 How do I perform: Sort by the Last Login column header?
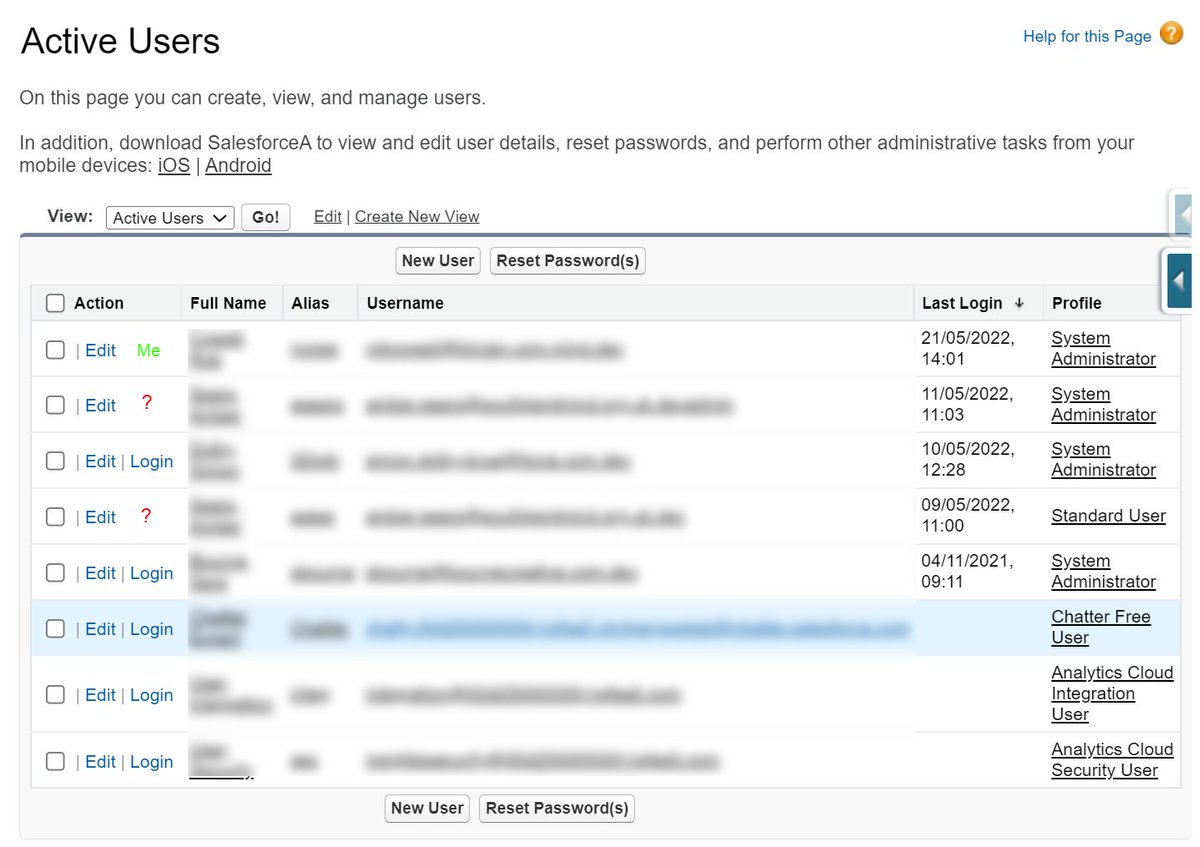click(961, 303)
